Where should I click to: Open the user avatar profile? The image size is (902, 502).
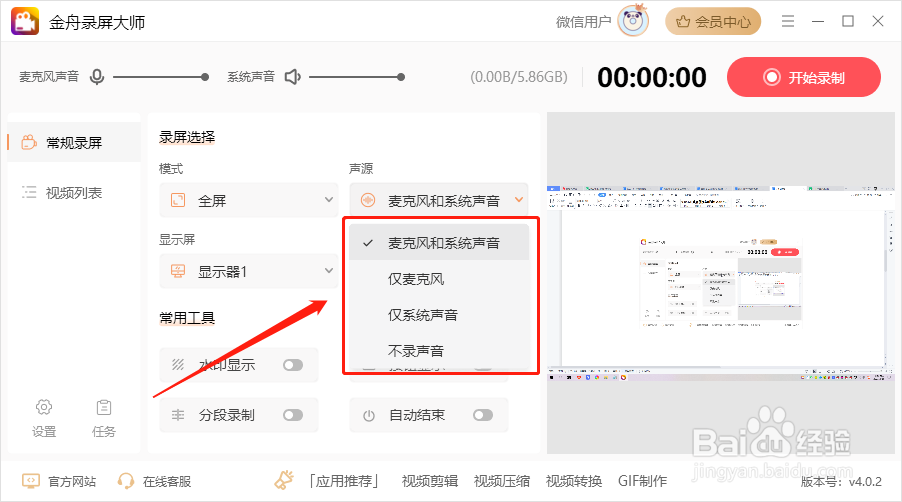633,21
